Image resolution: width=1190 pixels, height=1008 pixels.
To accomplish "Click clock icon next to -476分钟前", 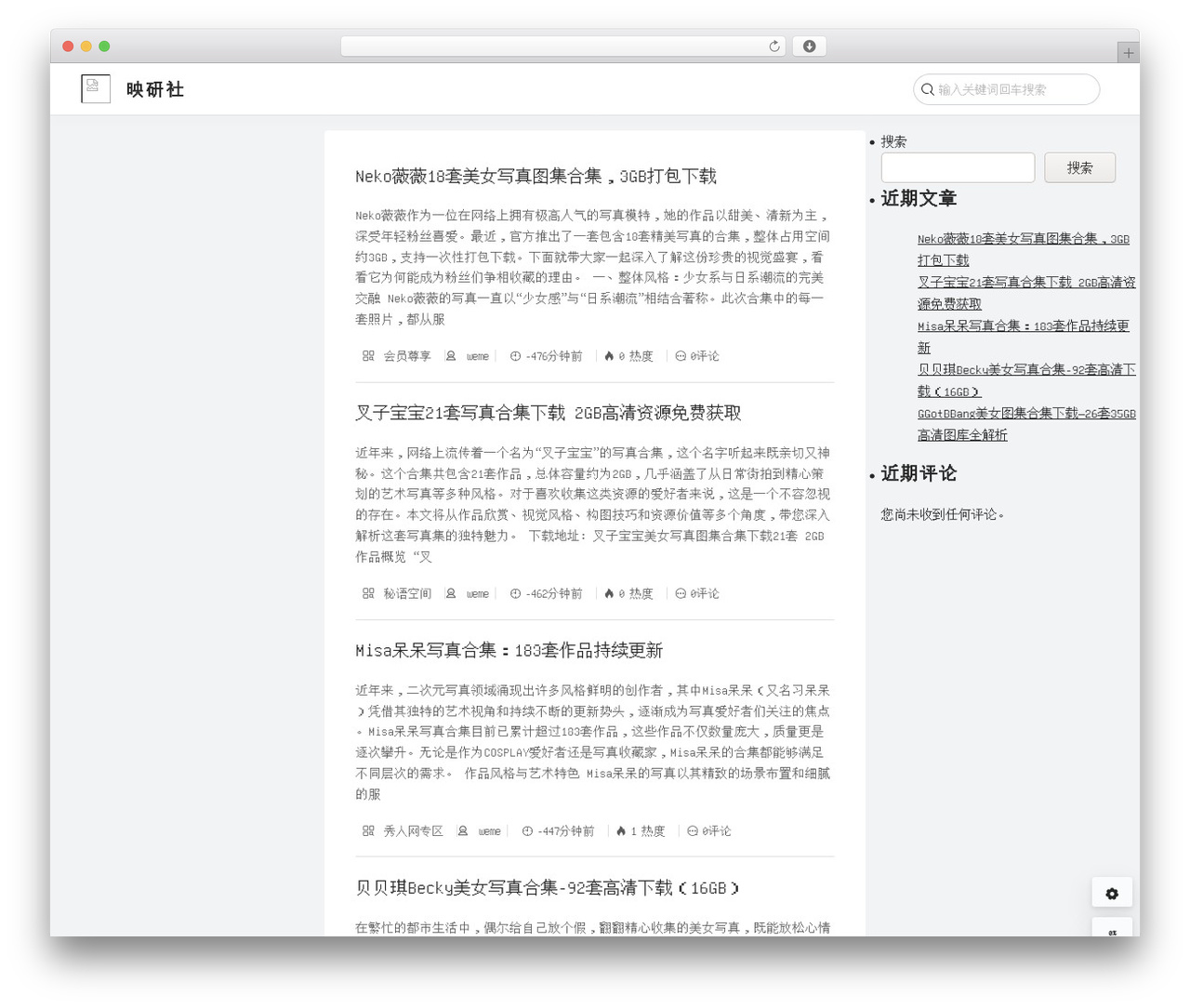I will tap(515, 356).
